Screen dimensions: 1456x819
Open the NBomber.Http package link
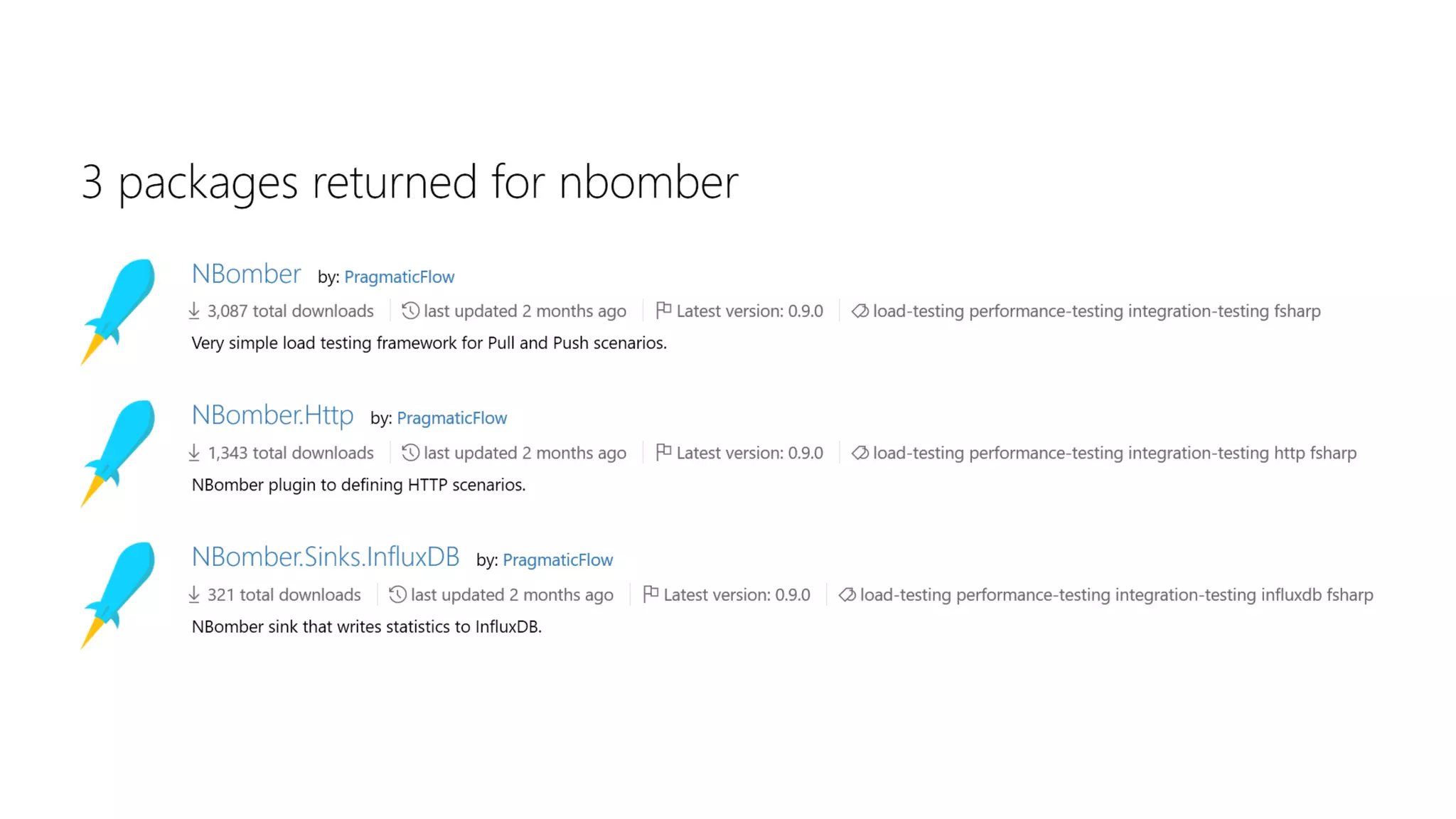point(272,416)
